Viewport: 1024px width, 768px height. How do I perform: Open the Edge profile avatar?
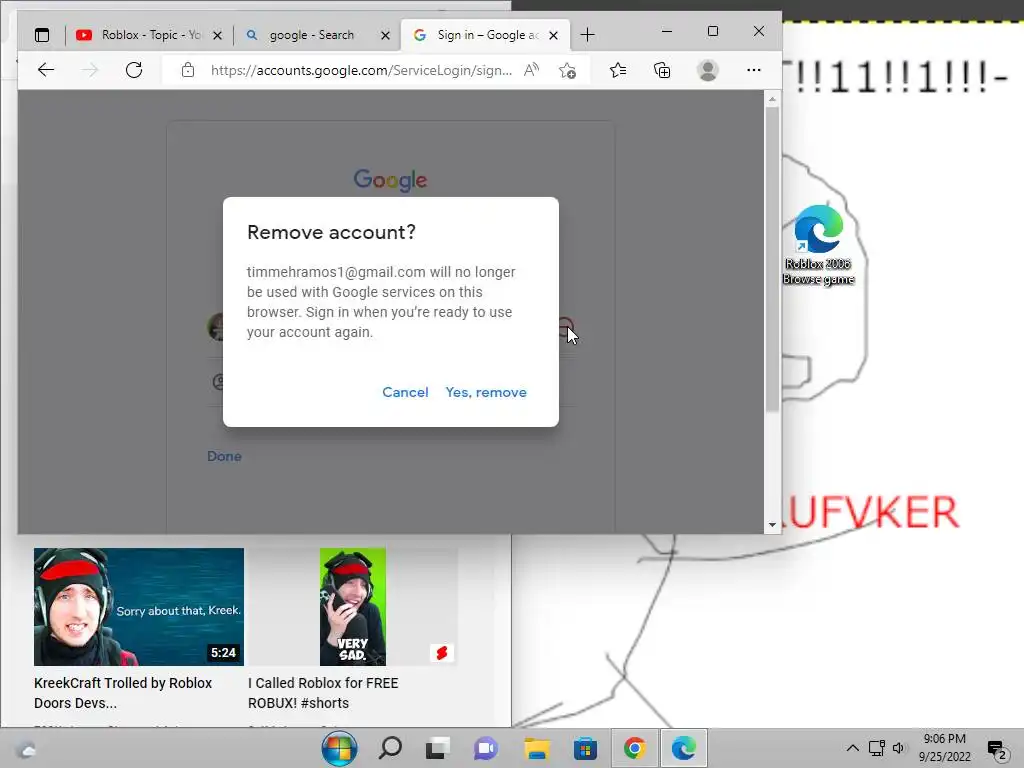pos(708,70)
